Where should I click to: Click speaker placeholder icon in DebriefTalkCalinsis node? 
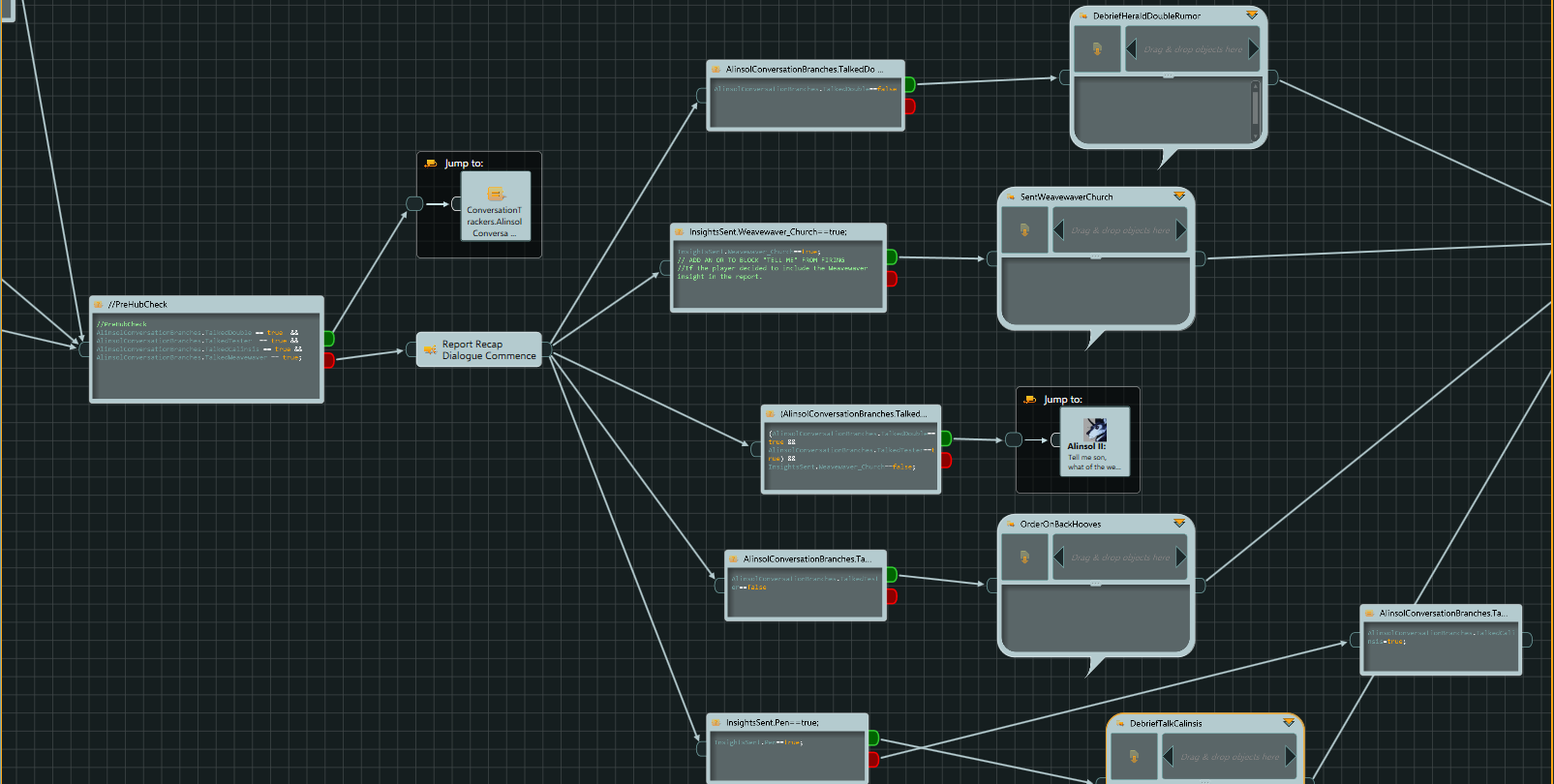pyautogui.click(x=1134, y=757)
